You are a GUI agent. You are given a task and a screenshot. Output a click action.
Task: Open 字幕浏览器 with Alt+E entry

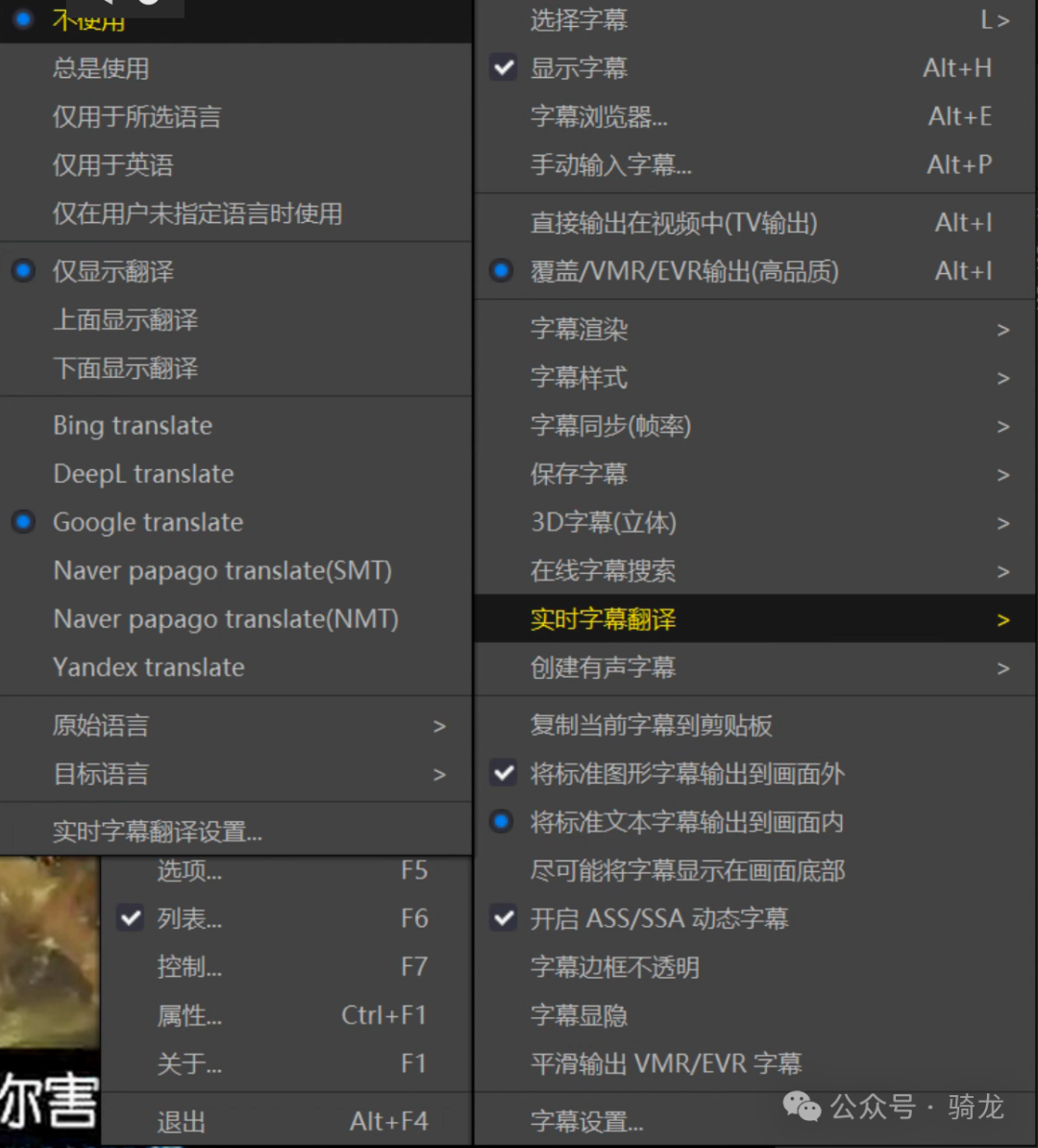click(x=599, y=116)
